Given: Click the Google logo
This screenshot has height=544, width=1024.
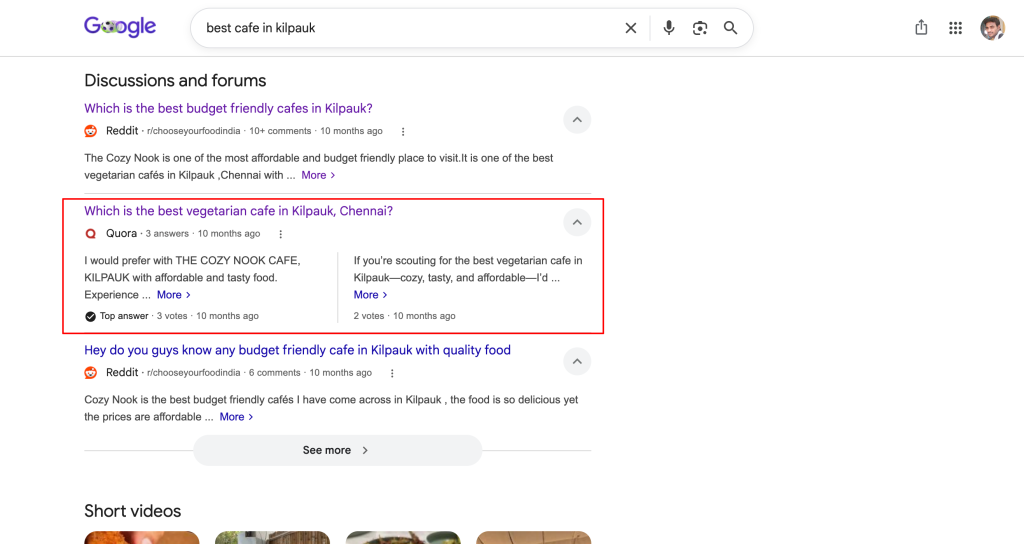Looking at the screenshot, I should coord(120,27).
